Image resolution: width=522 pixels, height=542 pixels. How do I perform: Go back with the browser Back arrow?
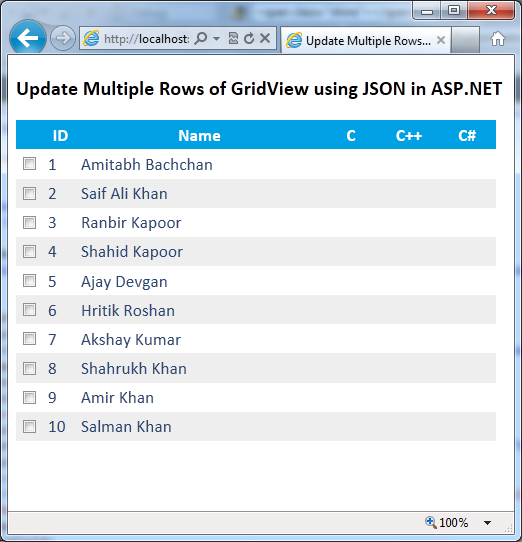(x=28, y=38)
